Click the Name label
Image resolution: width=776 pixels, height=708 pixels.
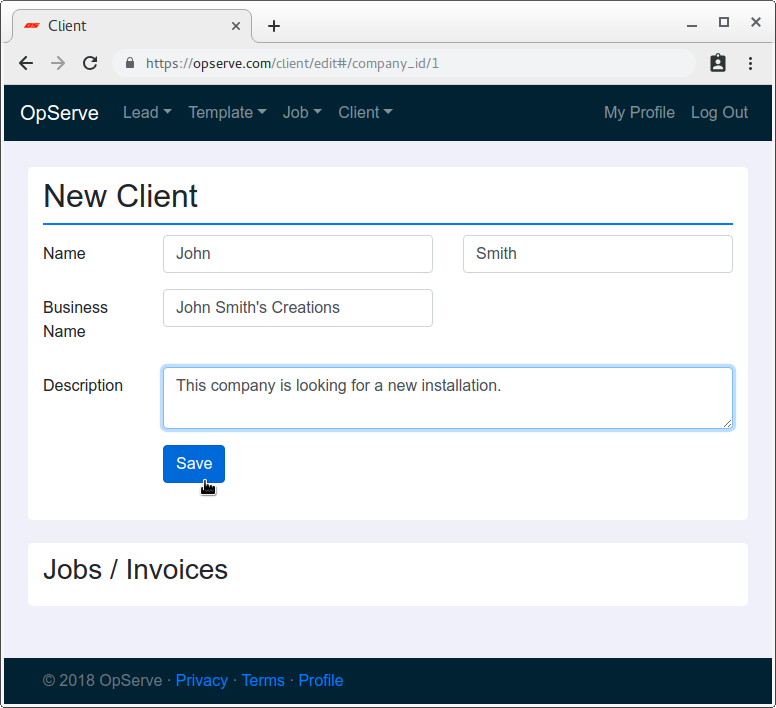point(64,253)
